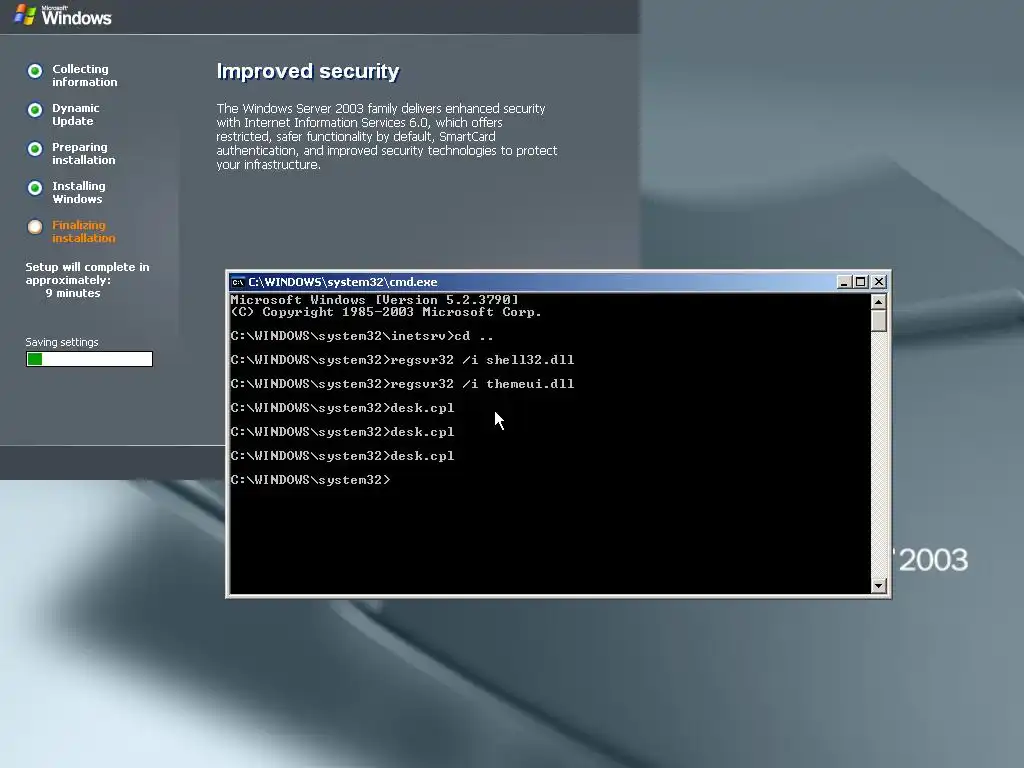The height and width of the screenshot is (768, 1024).
Task: Close the cmd.exe window
Action: click(879, 282)
